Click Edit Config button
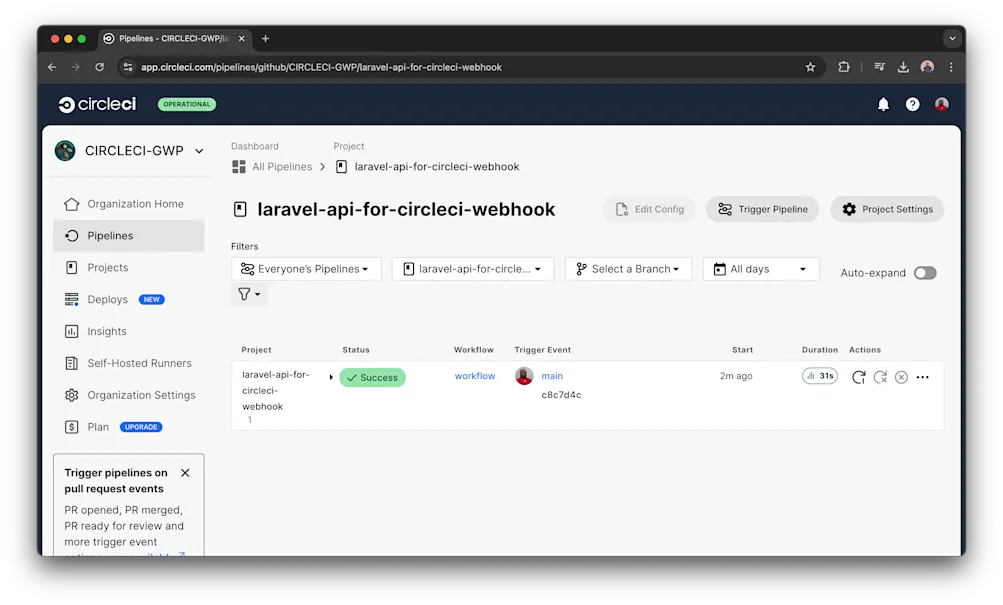1003x605 pixels. click(x=649, y=209)
